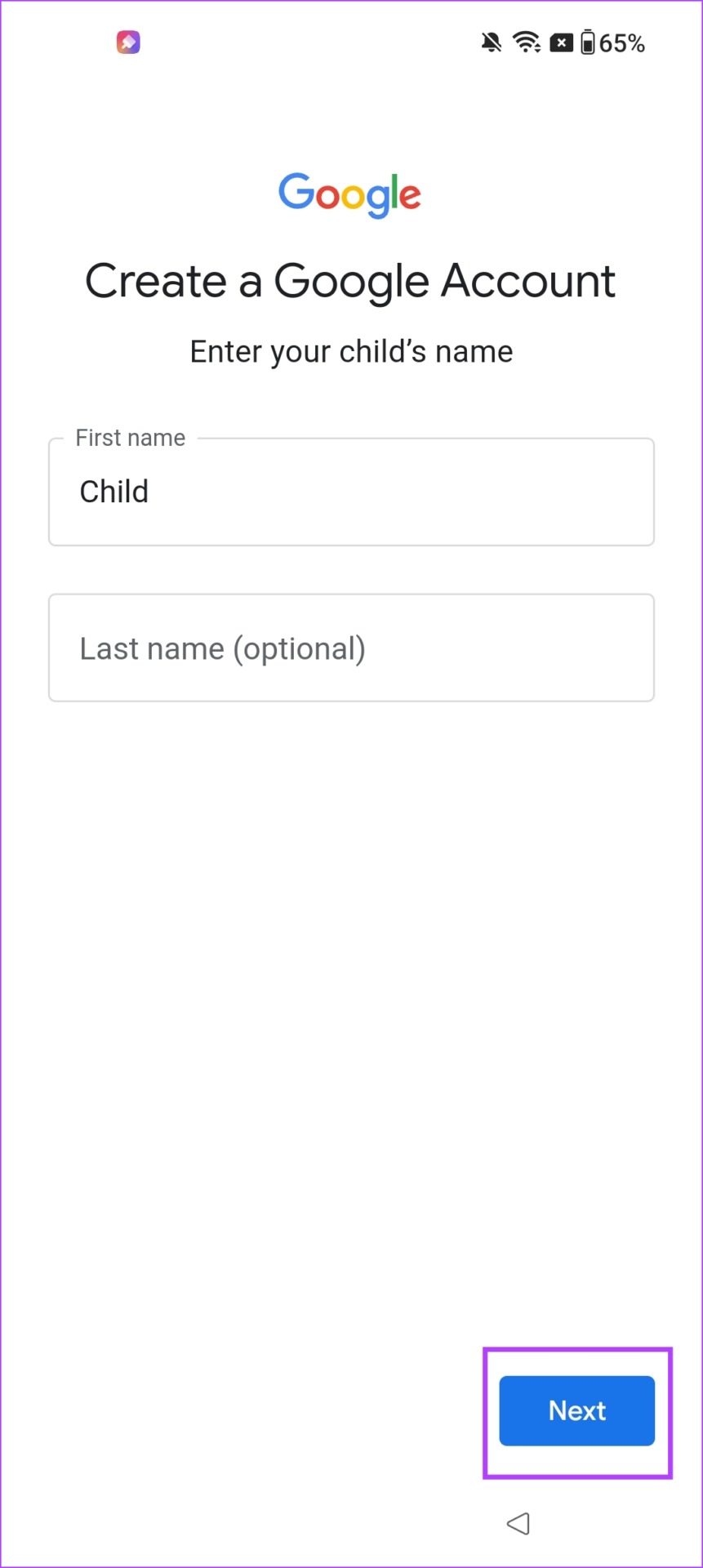Tap the crossed-out box status icon
This screenshot has height=1568, width=703.
tap(561, 42)
